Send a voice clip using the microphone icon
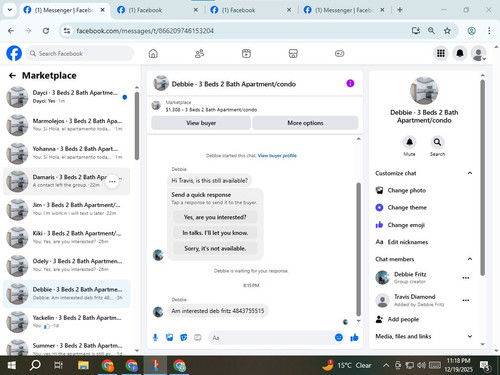The height and width of the screenshot is (375, 500). (155, 338)
